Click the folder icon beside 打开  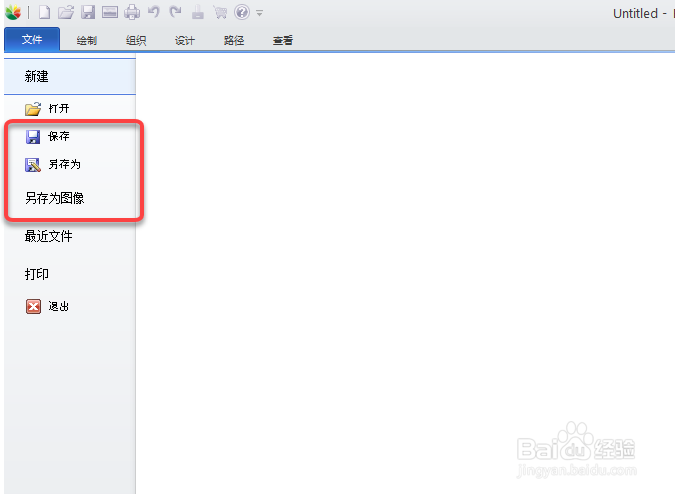coord(33,109)
